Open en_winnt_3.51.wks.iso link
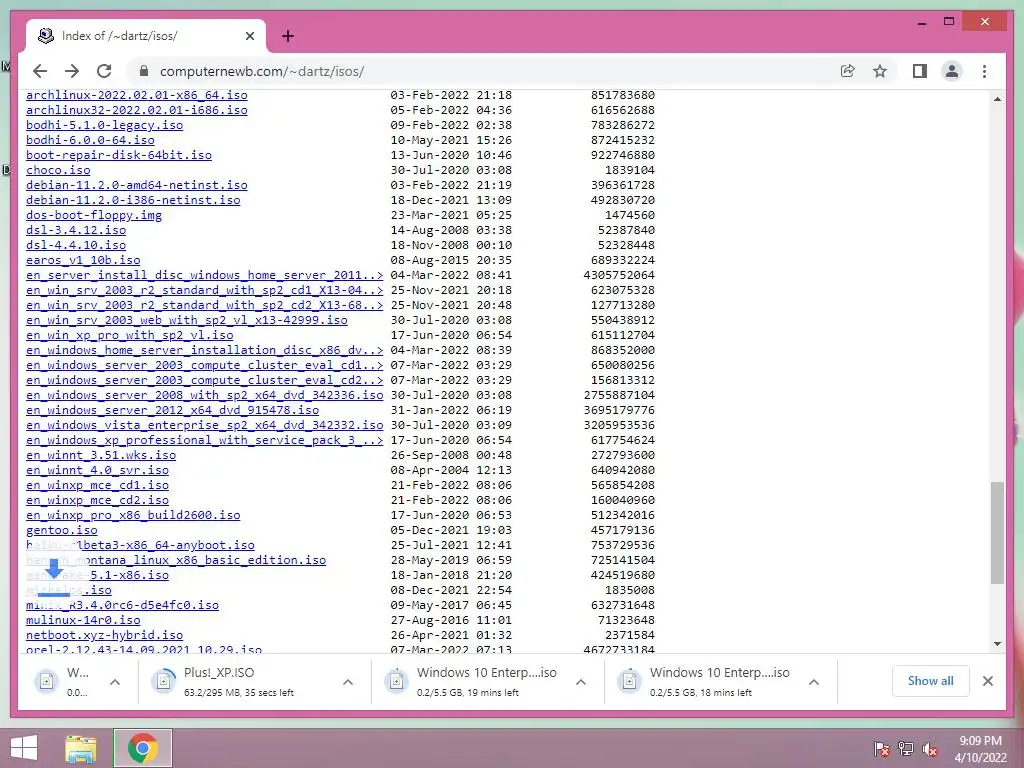 click(101, 456)
